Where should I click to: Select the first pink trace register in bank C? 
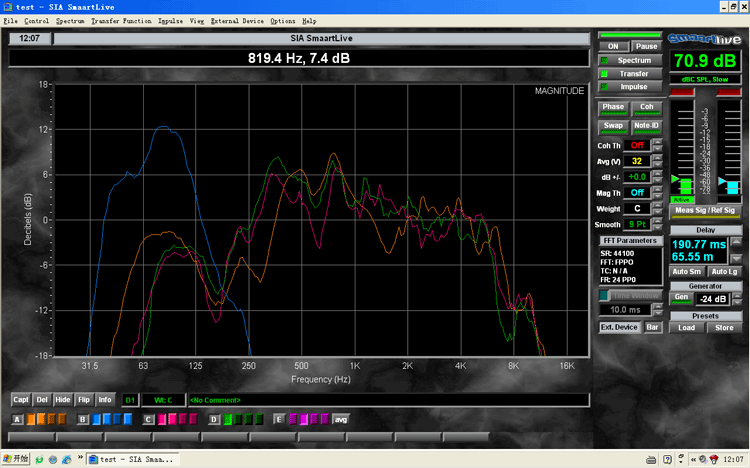pos(162,420)
